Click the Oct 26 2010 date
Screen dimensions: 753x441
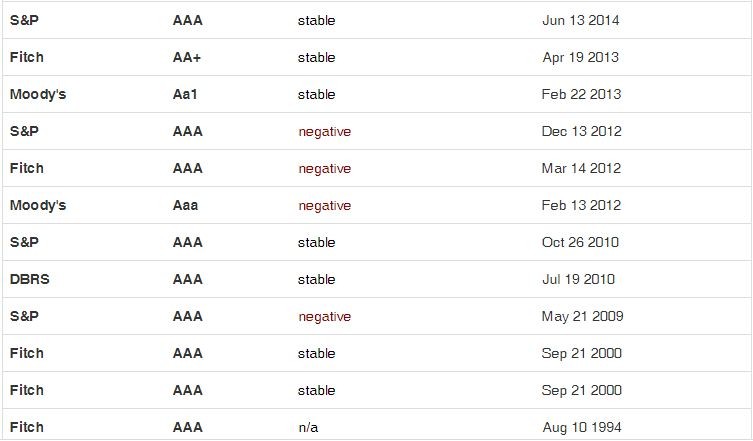(x=580, y=242)
